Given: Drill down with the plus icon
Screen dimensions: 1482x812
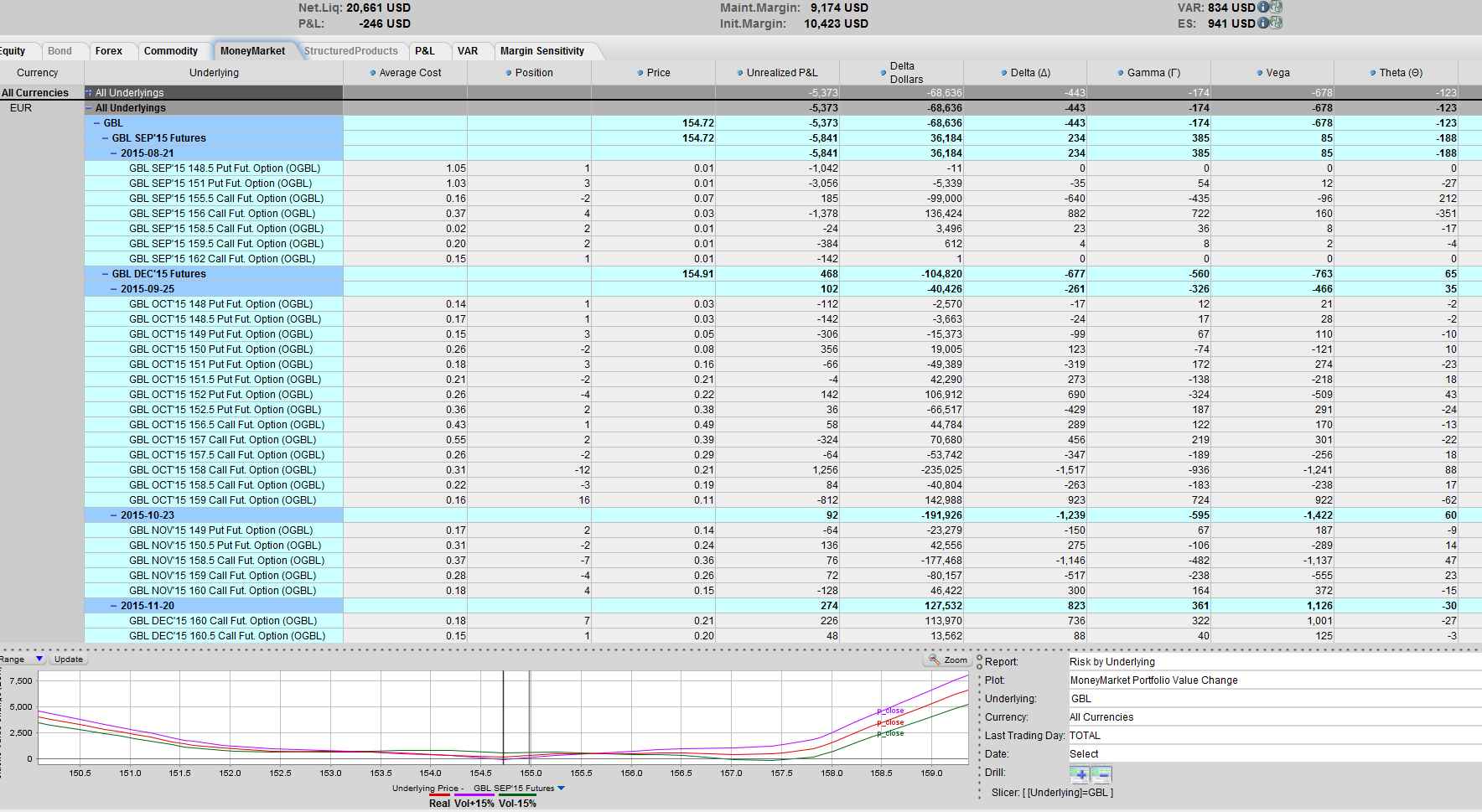Looking at the screenshot, I should 1080,774.
